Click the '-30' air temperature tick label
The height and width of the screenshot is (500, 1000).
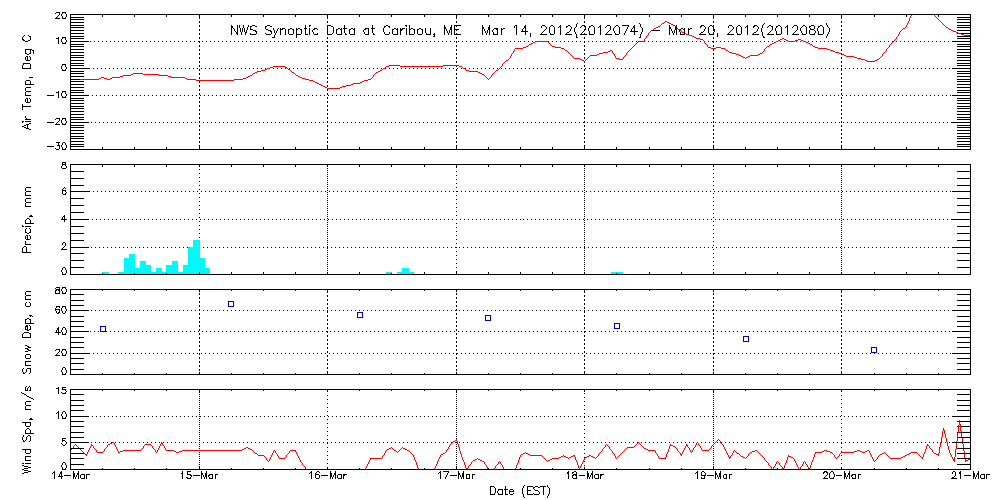click(x=56, y=147)
